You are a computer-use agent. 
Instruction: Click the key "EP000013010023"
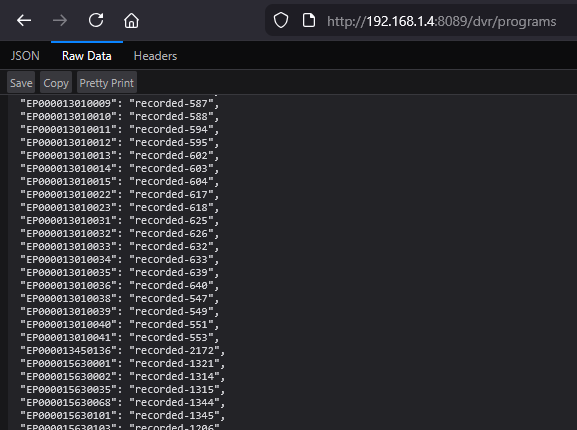[68, 207]
